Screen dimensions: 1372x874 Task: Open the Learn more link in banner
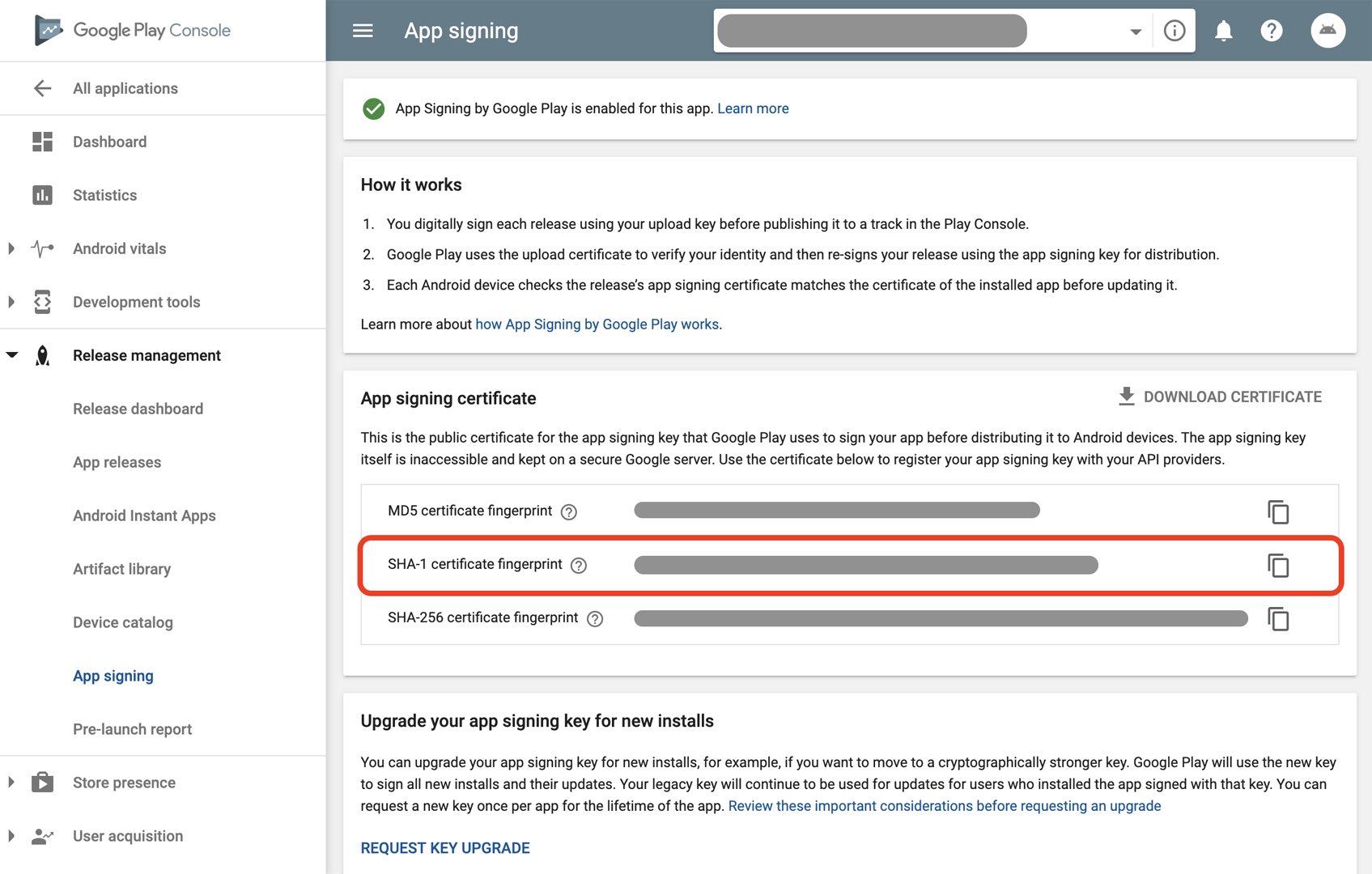753,108
